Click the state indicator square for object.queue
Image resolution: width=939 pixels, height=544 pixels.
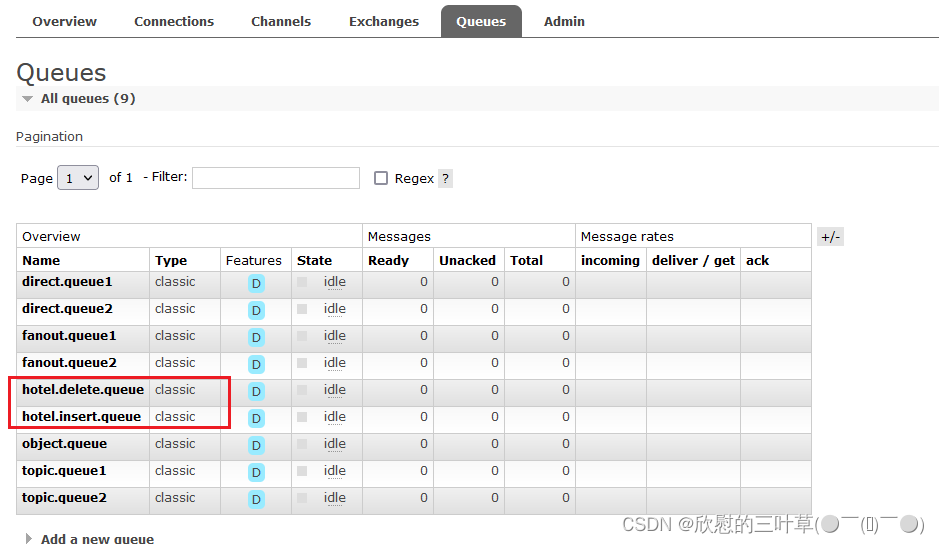point(302,444)
